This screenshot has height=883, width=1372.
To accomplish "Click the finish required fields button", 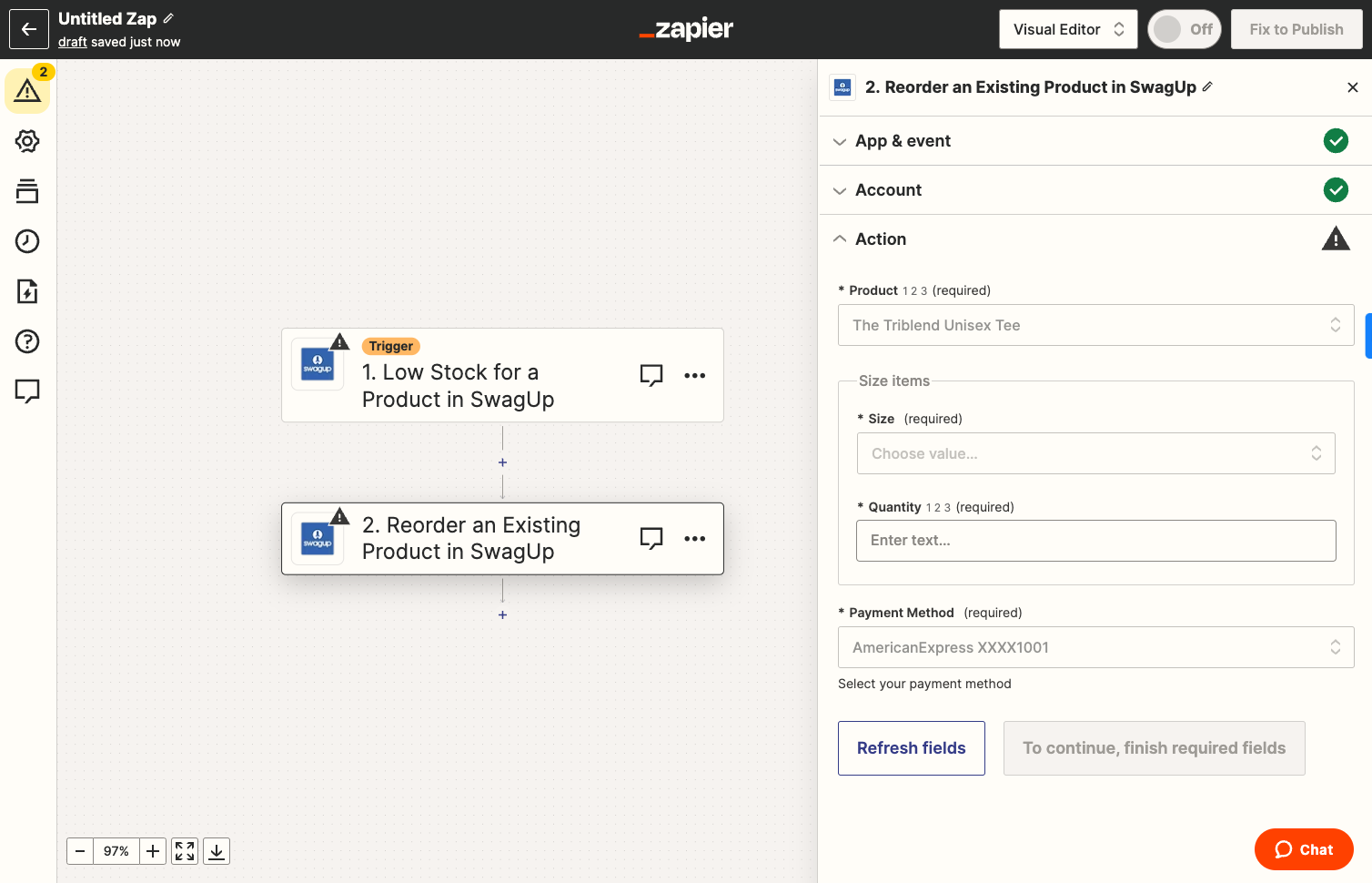I will pos(1154,748).
